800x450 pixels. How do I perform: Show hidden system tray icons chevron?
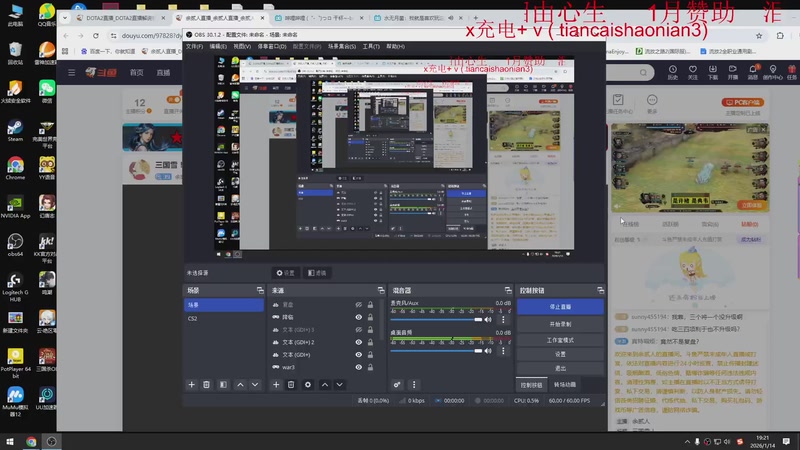687,441
